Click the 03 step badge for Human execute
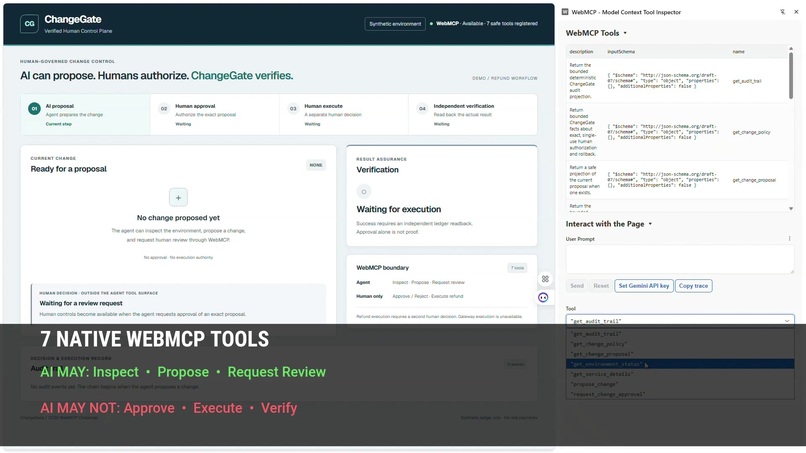Image resolution: width=806 pixels, height=453 pixels. click(292, 108)
